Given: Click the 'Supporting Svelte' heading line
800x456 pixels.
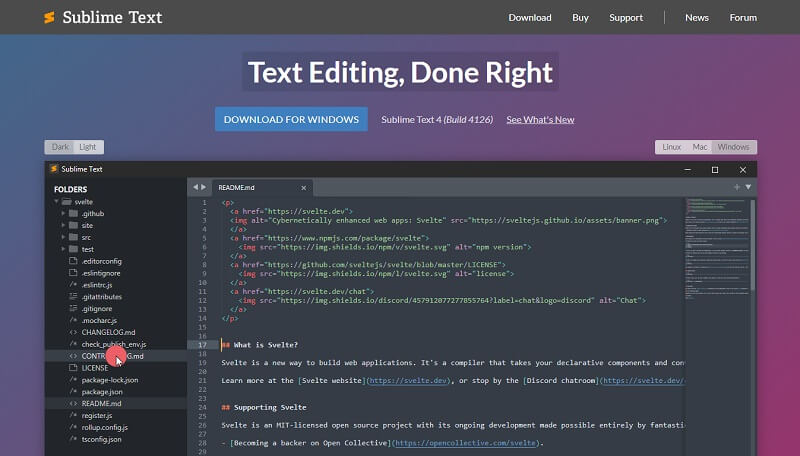Looking at the screenshot, I should point(264,407).
